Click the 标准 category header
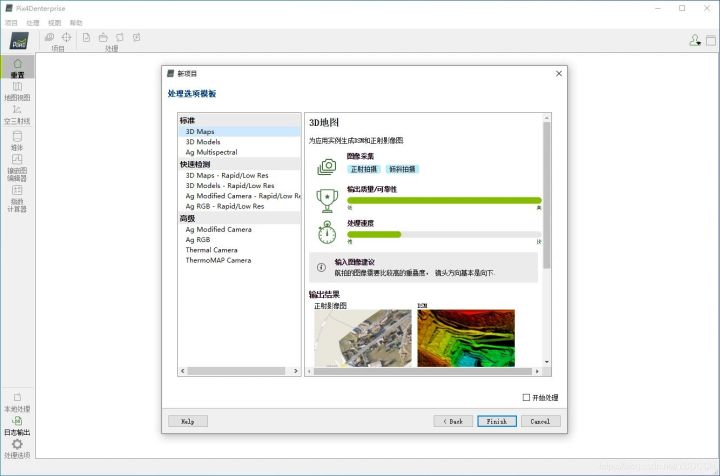 pyautogui.click(x=239, y=120)
